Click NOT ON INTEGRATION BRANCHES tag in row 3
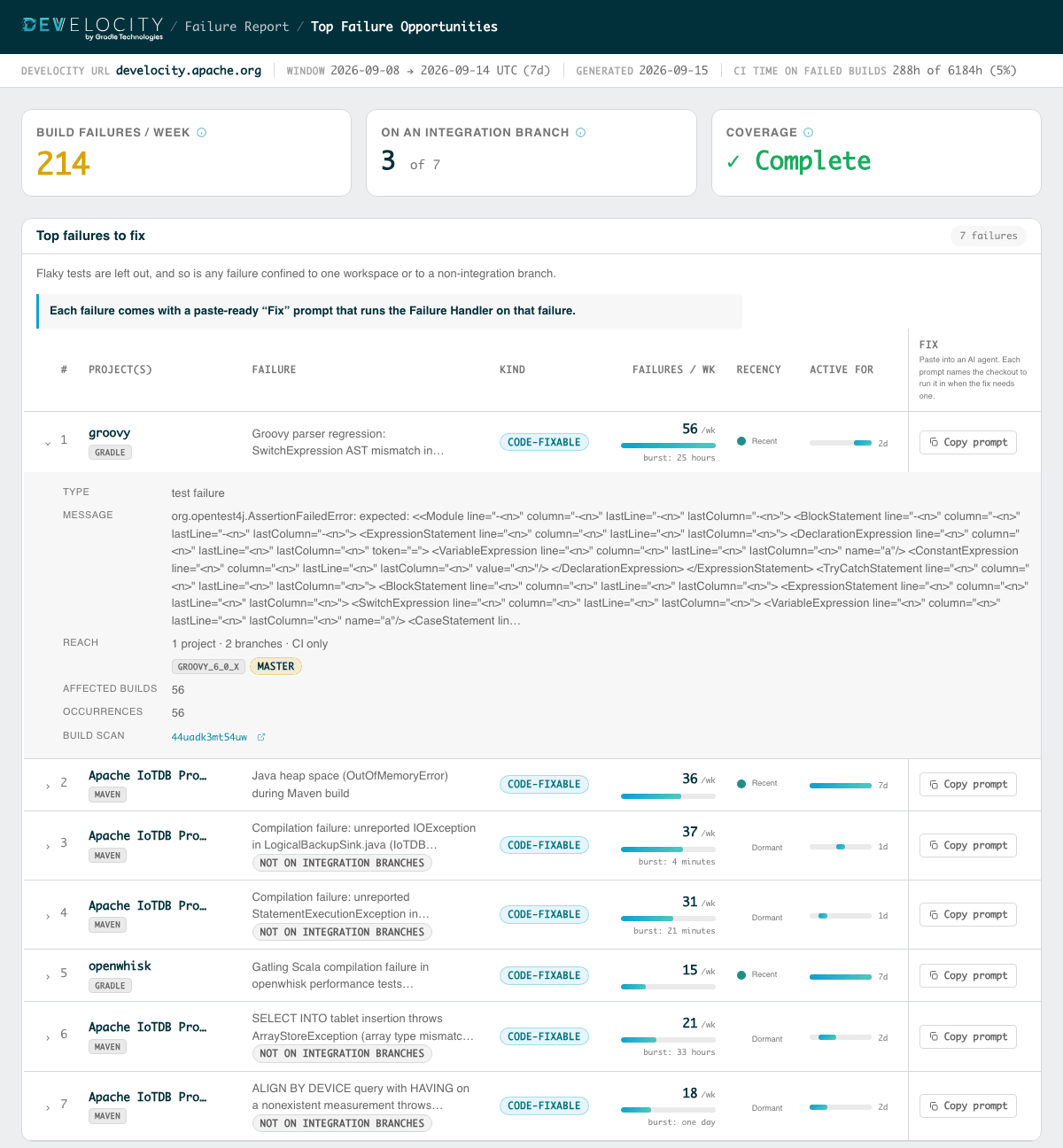The image size is (1063, 1148). (x=342, y=863)
